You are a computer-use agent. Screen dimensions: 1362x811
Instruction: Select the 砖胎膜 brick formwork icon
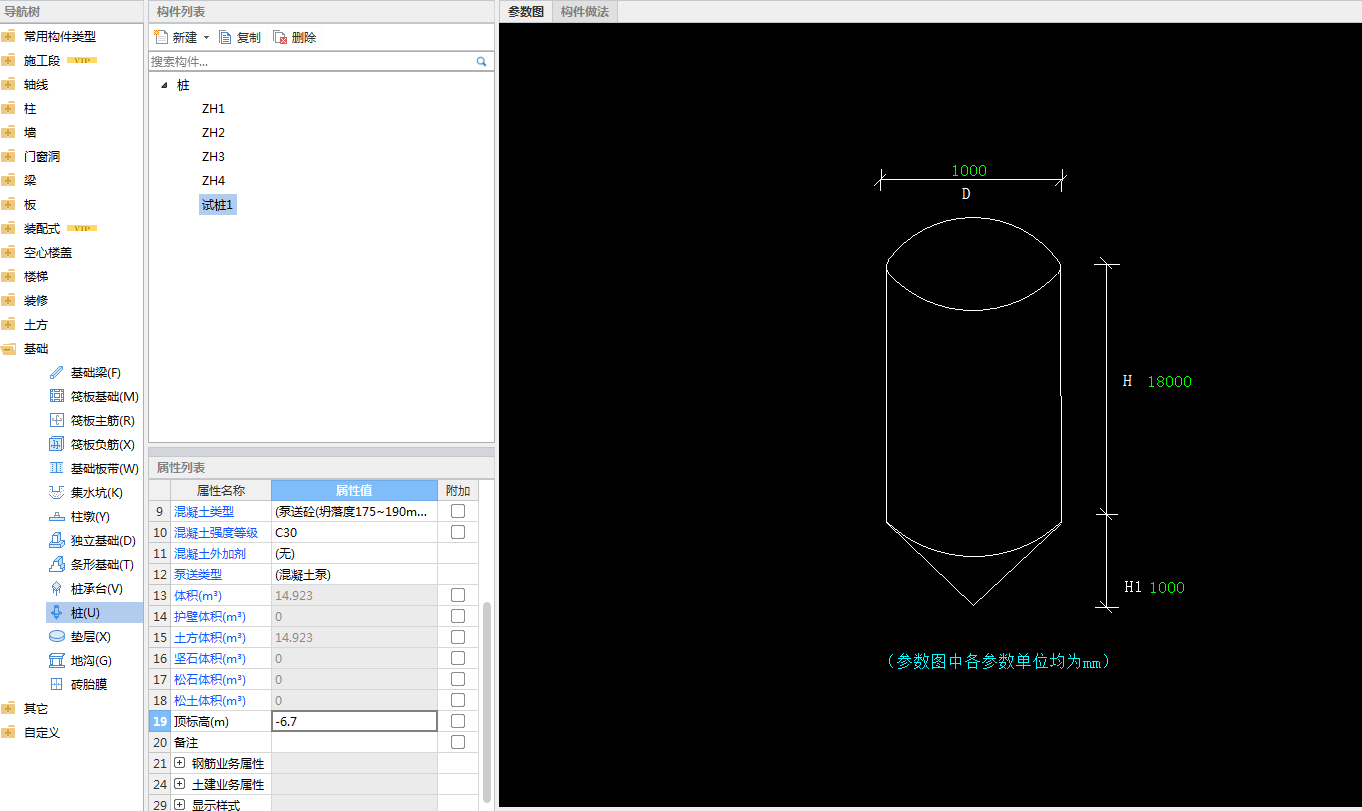(x=57, y=684)
